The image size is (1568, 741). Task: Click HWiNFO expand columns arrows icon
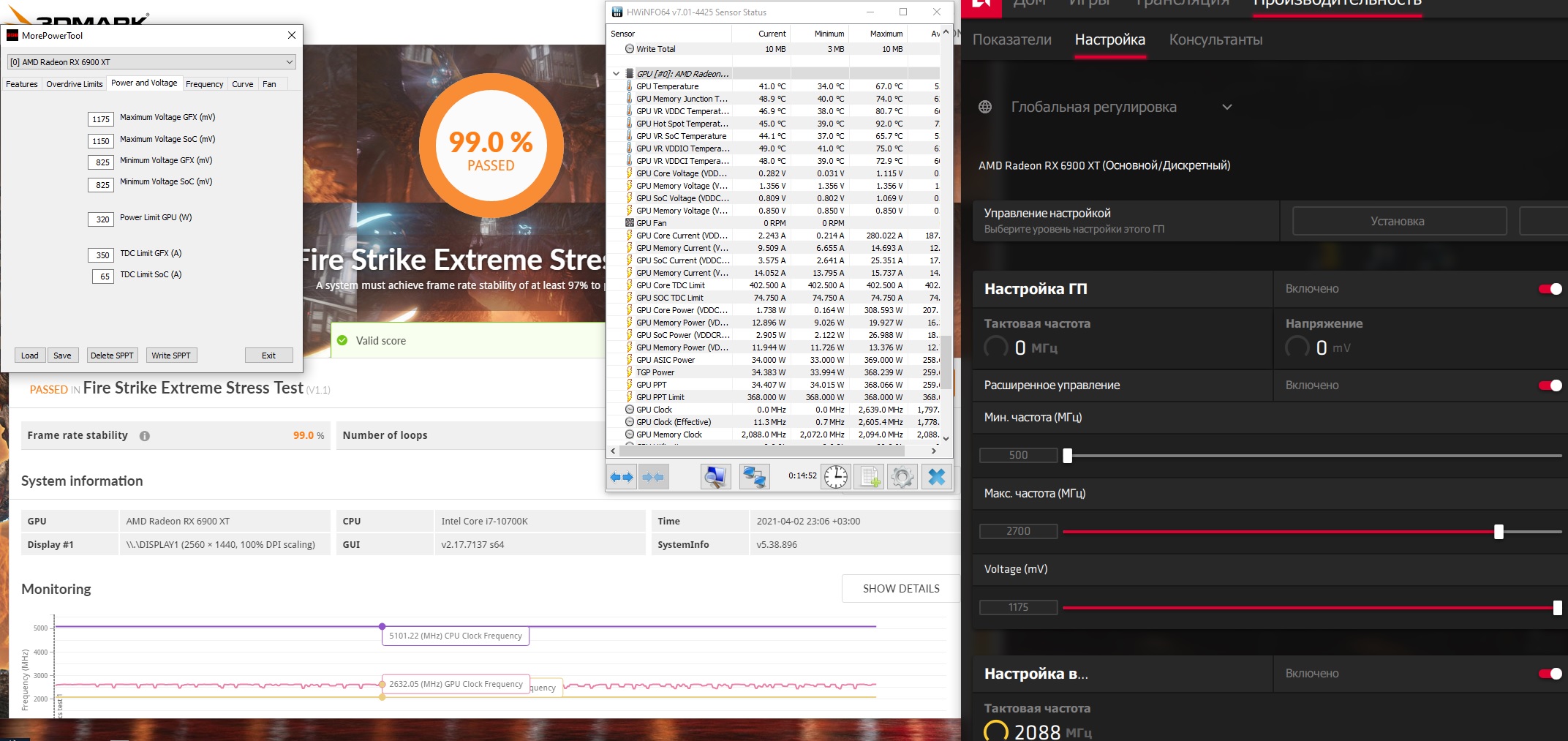[x=622, y=478]
